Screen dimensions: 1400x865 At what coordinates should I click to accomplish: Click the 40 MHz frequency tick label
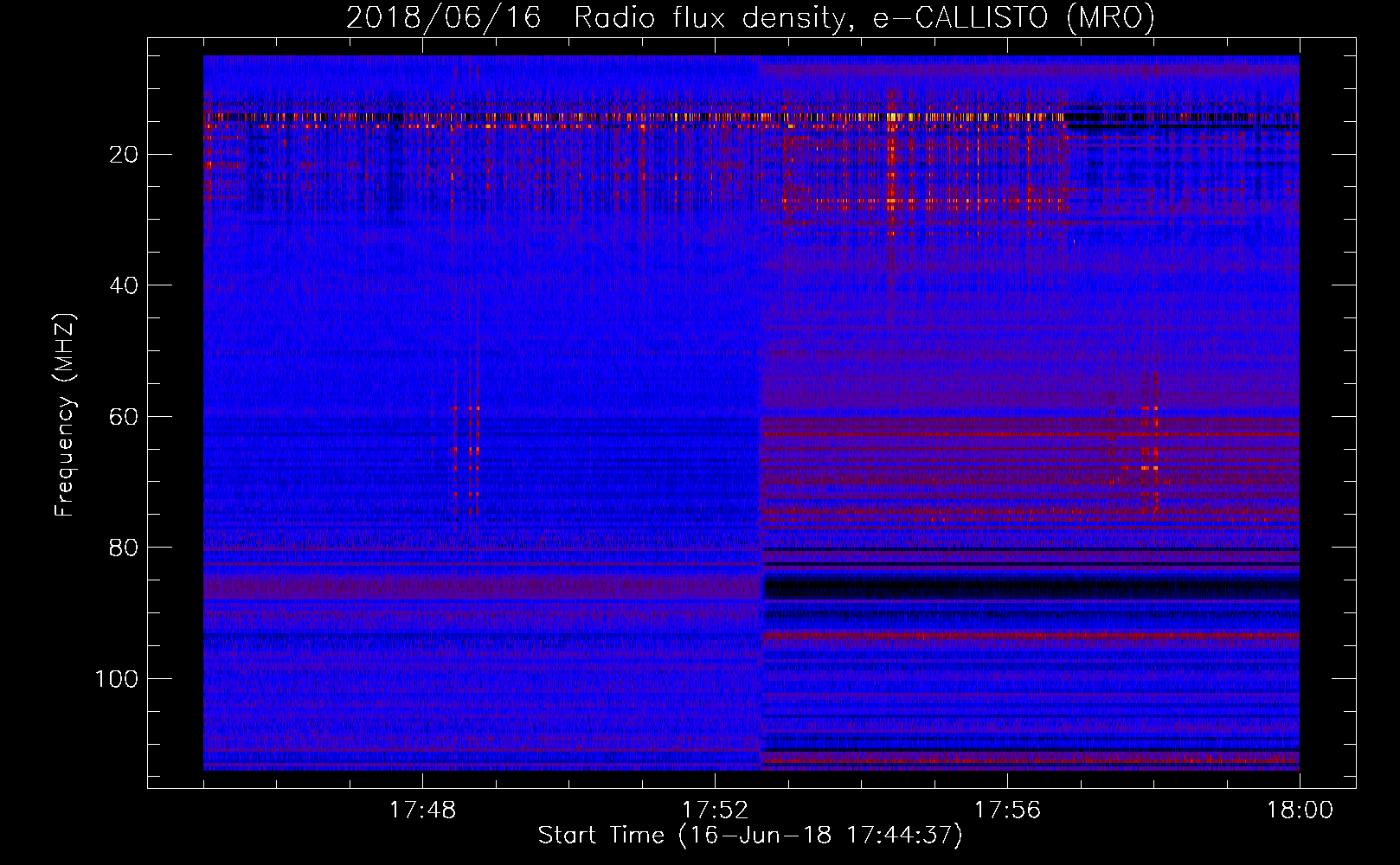click(x=125, y=285)
